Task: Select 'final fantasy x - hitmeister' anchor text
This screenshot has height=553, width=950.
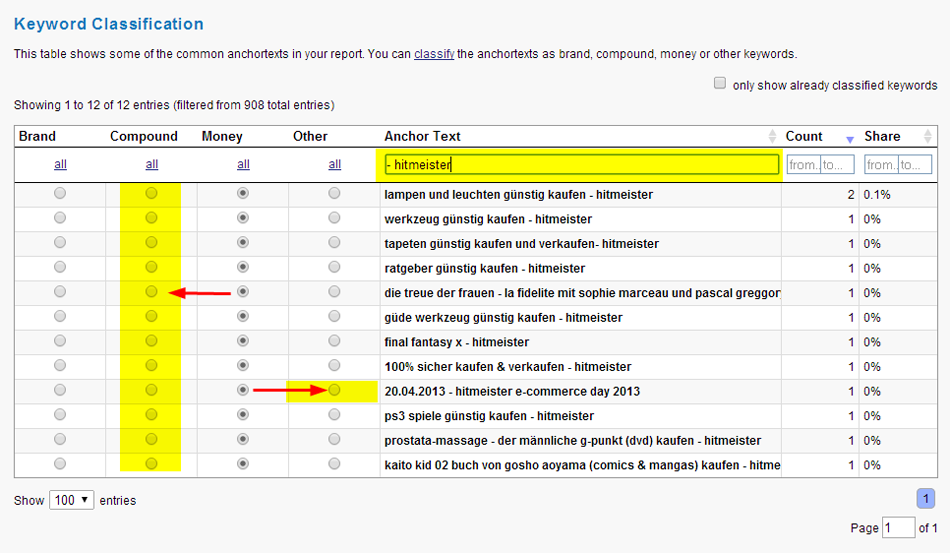Action: (456, 342)
